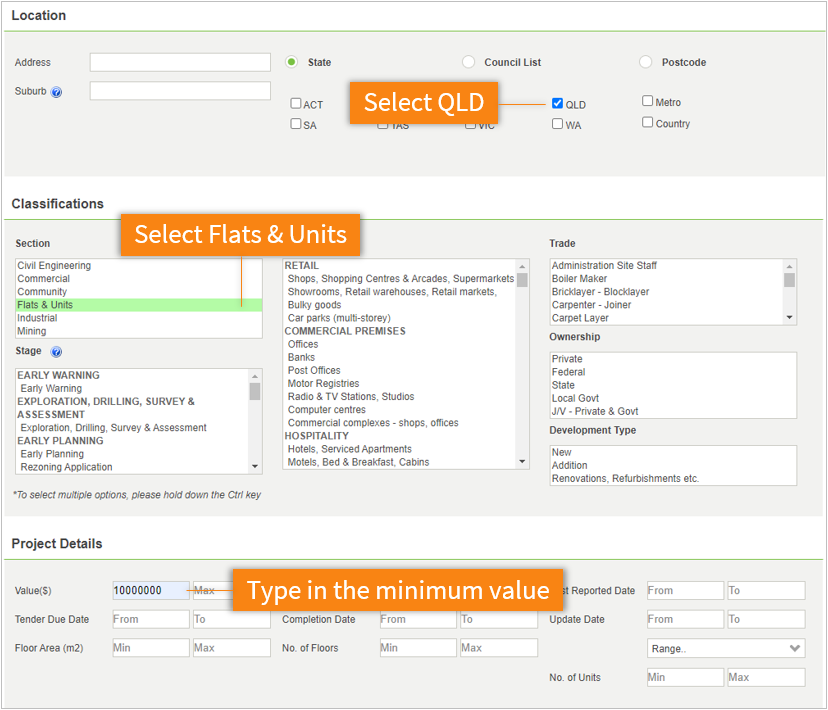The height and width of the screenshot is (710, 828).
Task: Select Carpenter - Joiner trade
Action: click(667, 305)
